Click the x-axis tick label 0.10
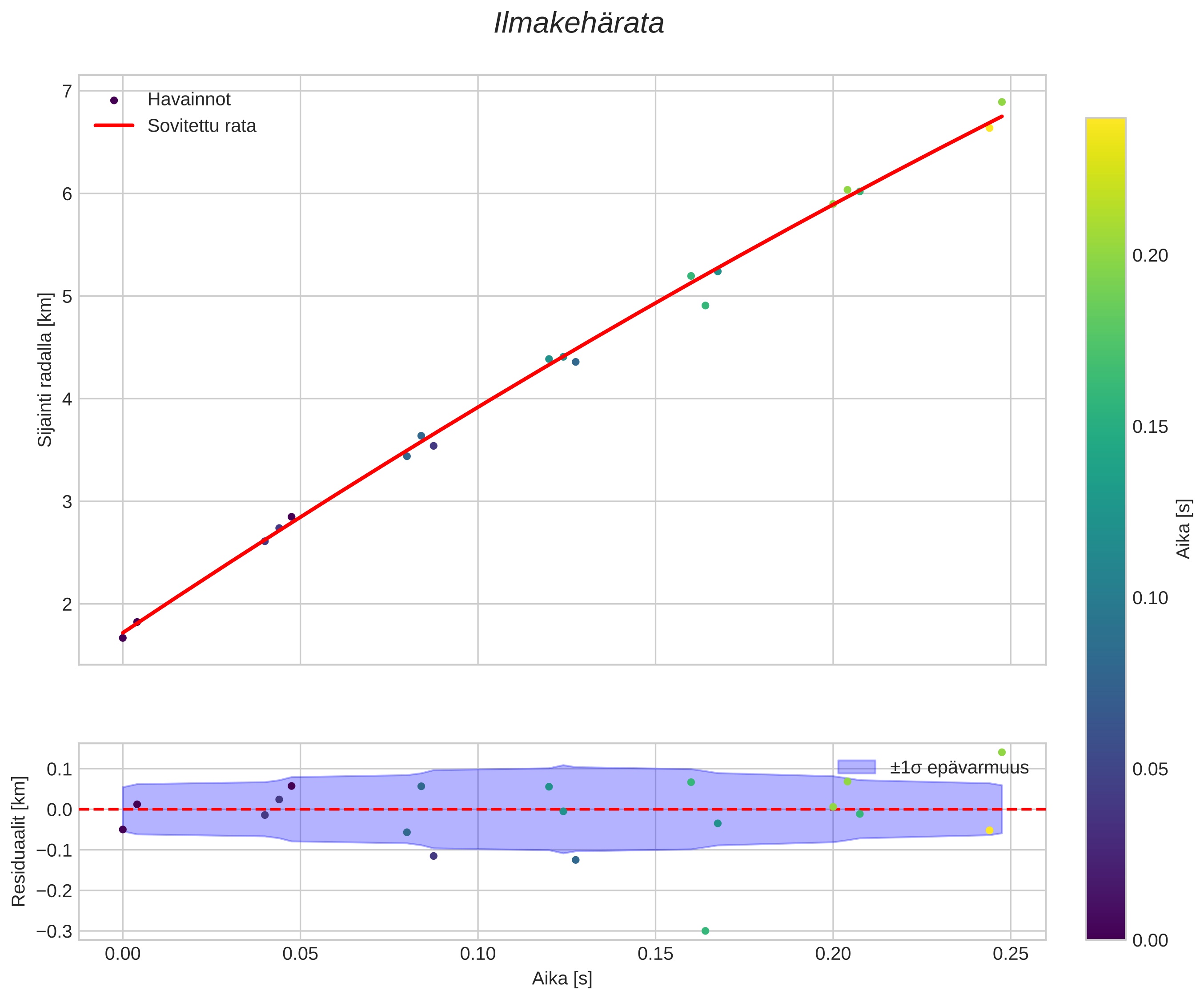Viewport: 1204px width, 999px height. pyautogui.click(x=478, y=954)
